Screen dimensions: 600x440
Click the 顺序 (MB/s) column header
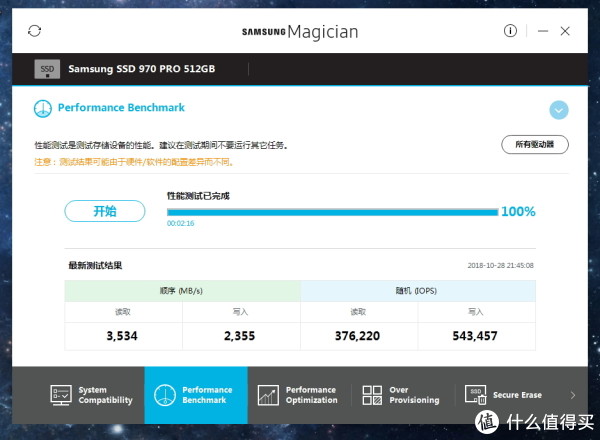click(181, 291)
